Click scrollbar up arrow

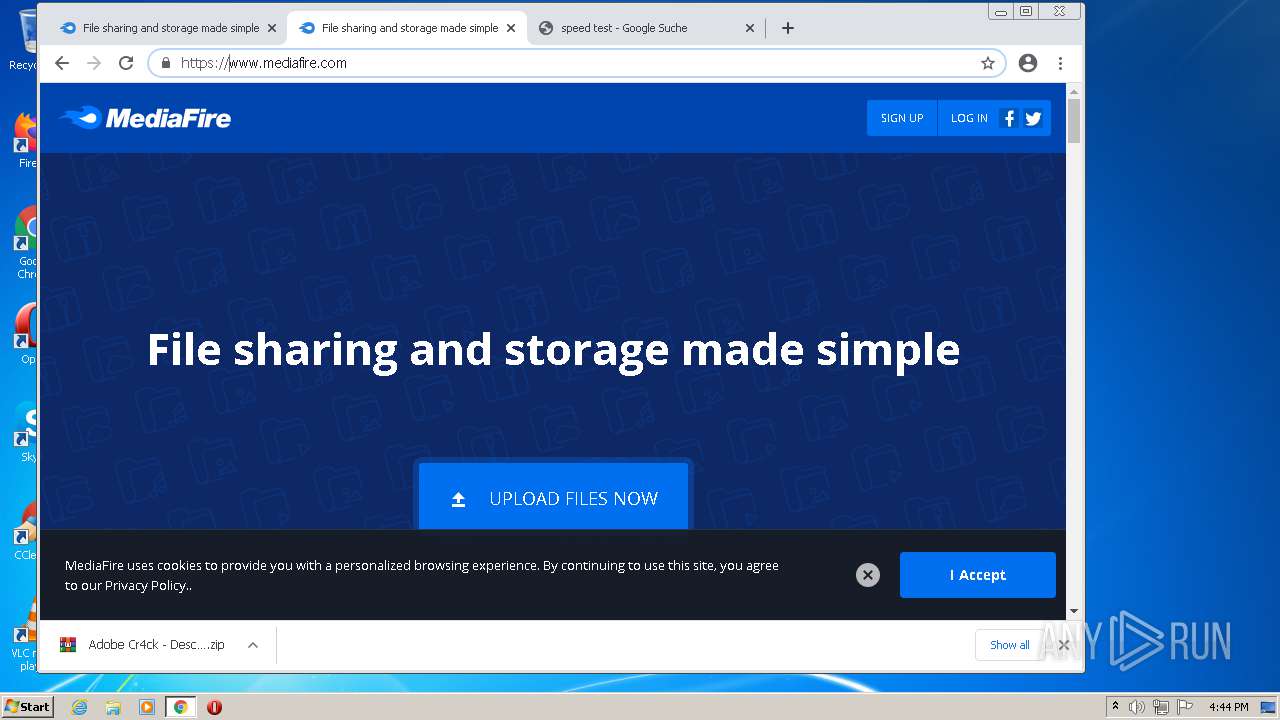[x=1074, y=91]
